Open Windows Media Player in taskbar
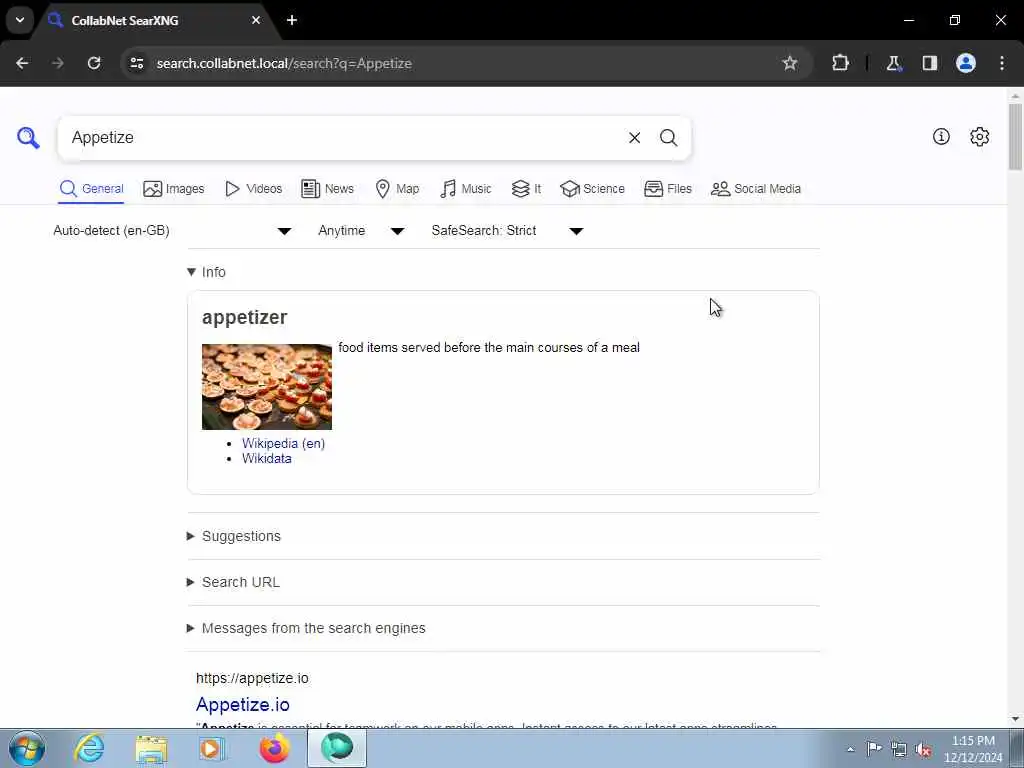Screen dimensions: 1024x768 pos(212,748)
